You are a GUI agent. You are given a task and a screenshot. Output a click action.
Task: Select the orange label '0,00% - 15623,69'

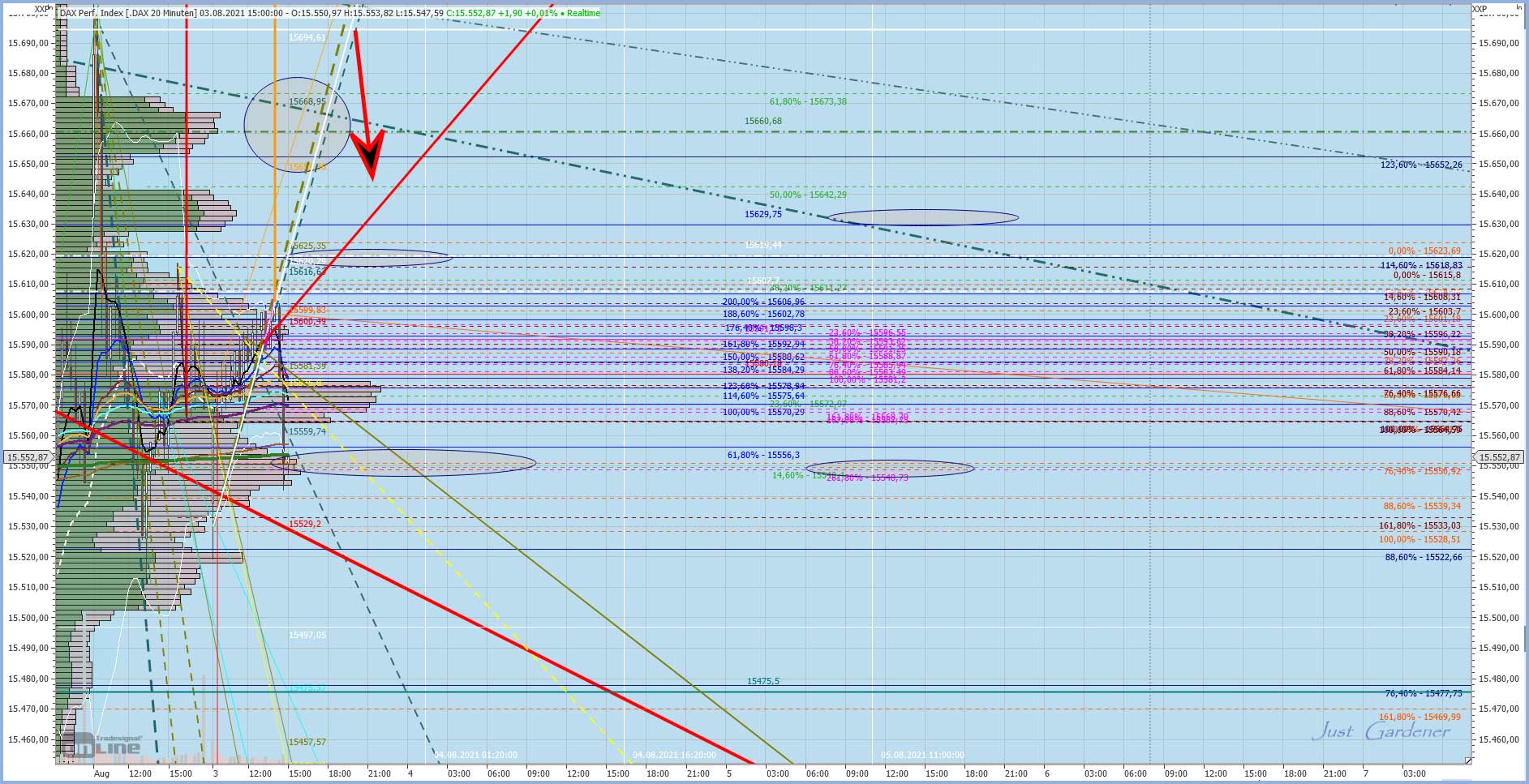[1424, 251]
